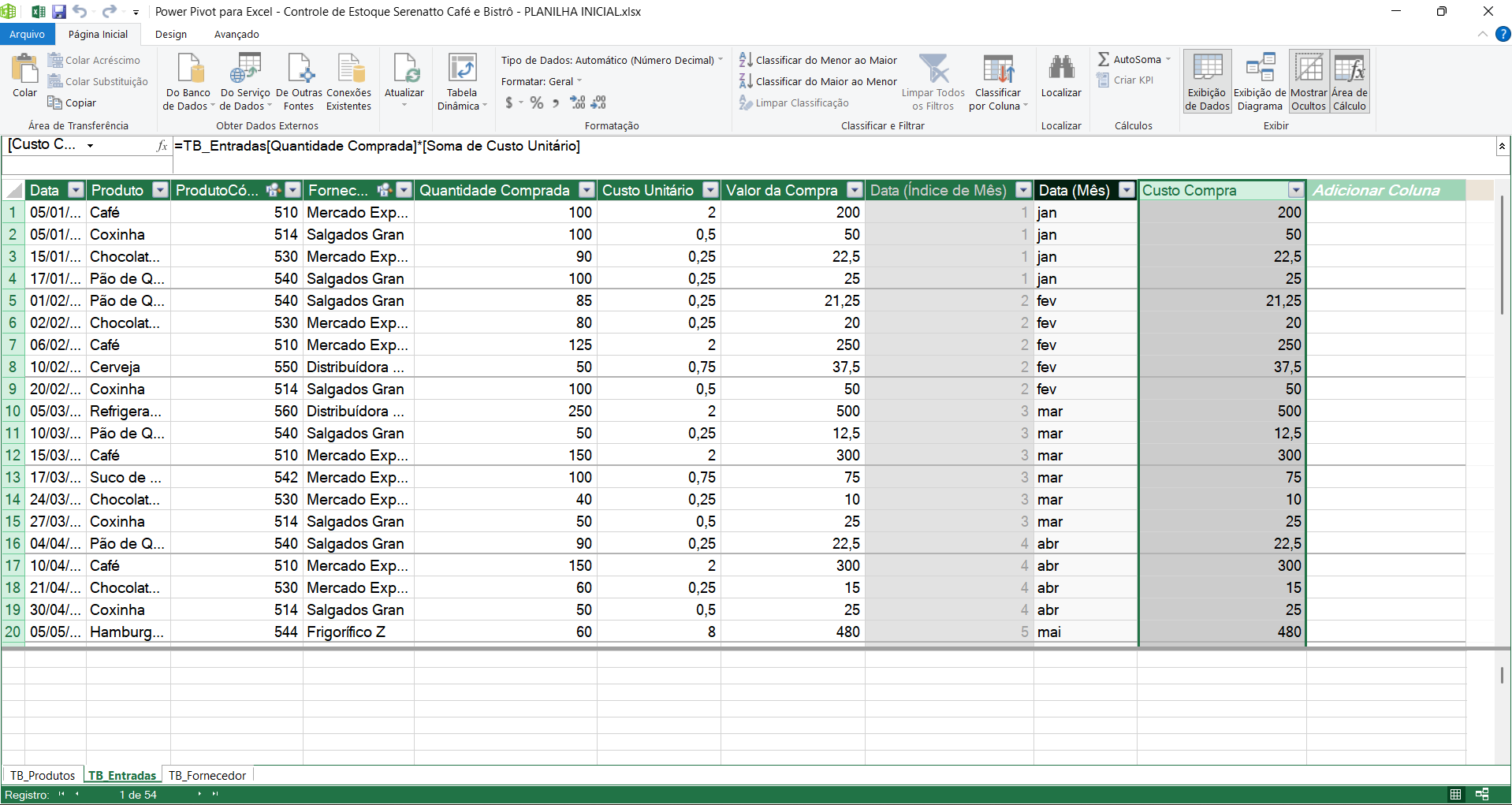This screenshot has height=805, width=1512.
Task: Click the AutoSoma sigma icon
Action: tap(1104, 59)
